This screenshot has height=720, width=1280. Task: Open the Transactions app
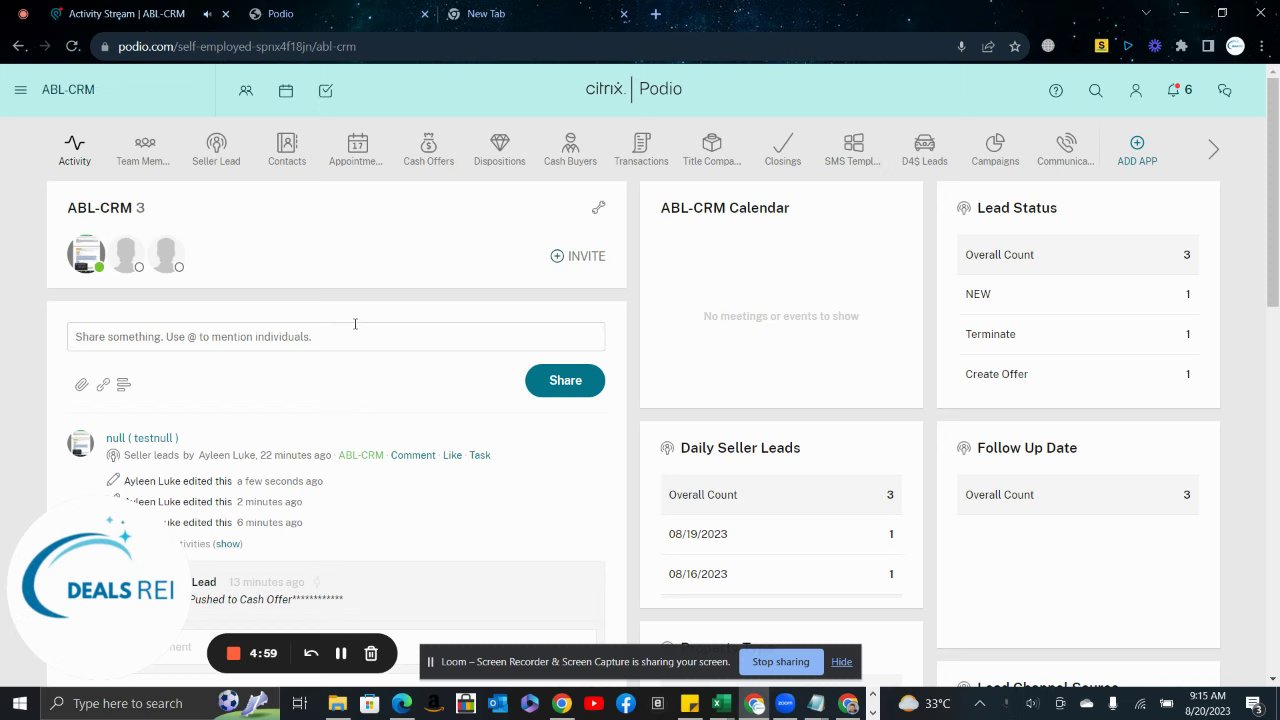pyautogui.click(x=641, y=149)
